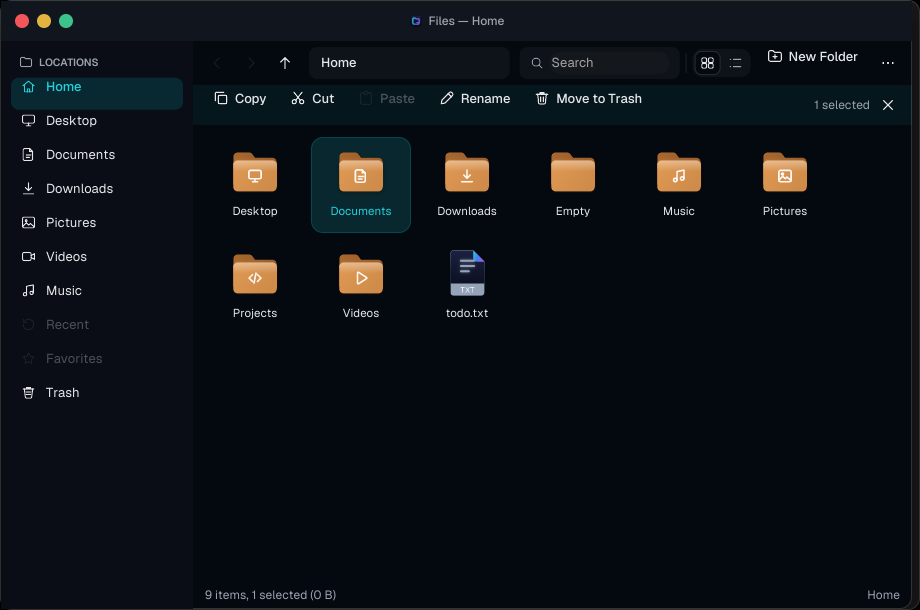Viewport: 920px width, 610px height.
Task: Open the Desktop folder icon in grid
Action: (255, 172)
